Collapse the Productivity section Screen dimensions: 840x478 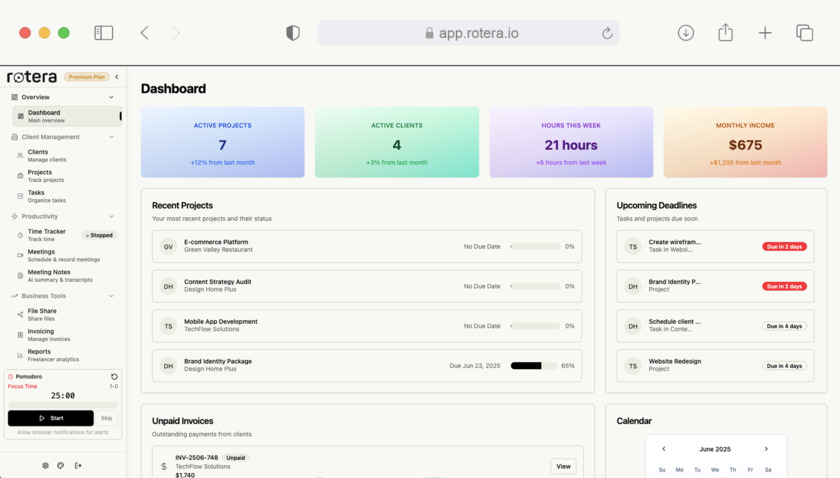point(111,216)
